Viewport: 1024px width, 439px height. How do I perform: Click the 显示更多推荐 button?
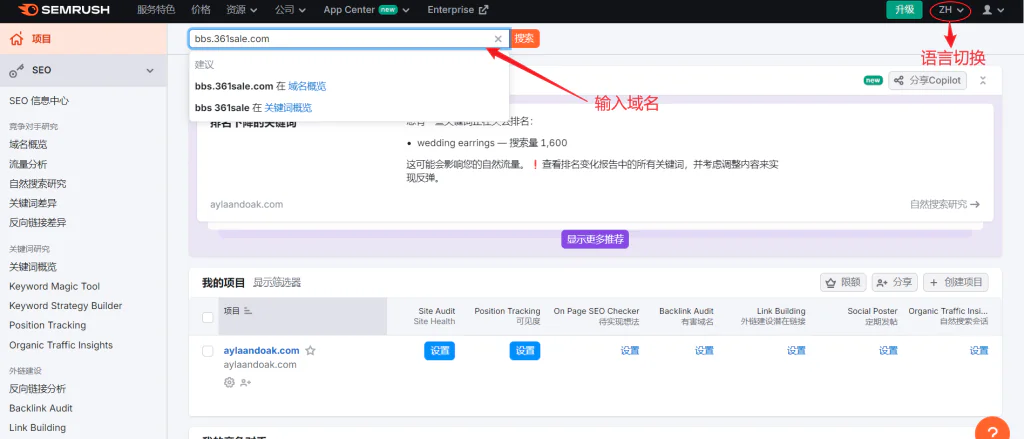[x=595, y=240]
